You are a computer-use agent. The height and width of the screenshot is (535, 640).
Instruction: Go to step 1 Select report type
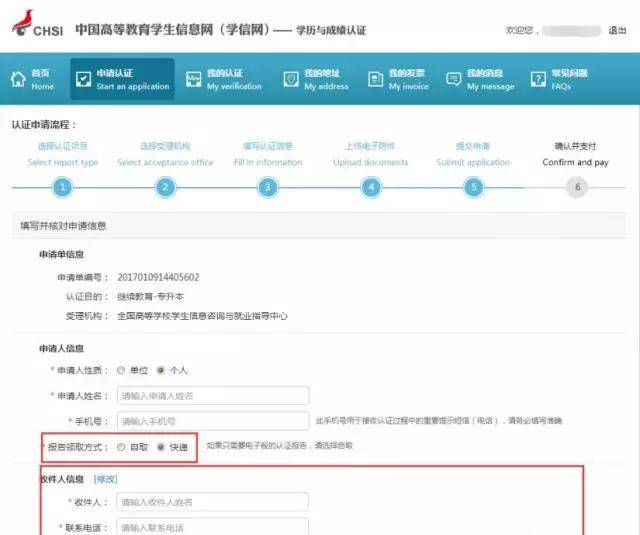[63, 187]
